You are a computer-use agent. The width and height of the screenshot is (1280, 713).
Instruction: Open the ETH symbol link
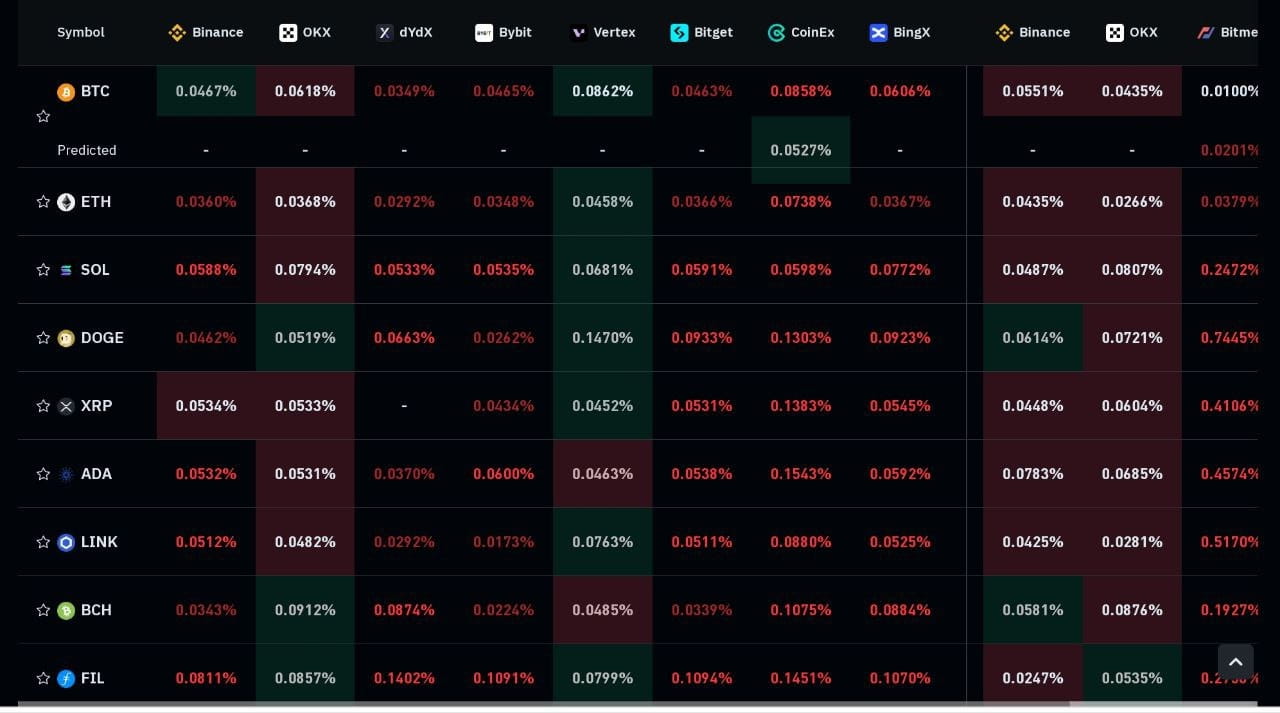click(95, 201)
